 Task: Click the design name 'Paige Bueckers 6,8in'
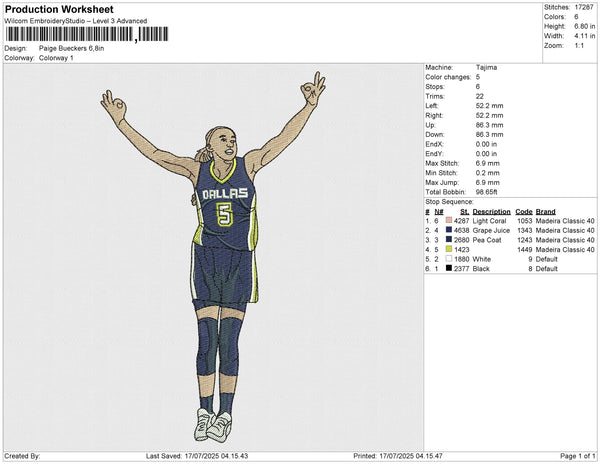click(x=72, y=49)
